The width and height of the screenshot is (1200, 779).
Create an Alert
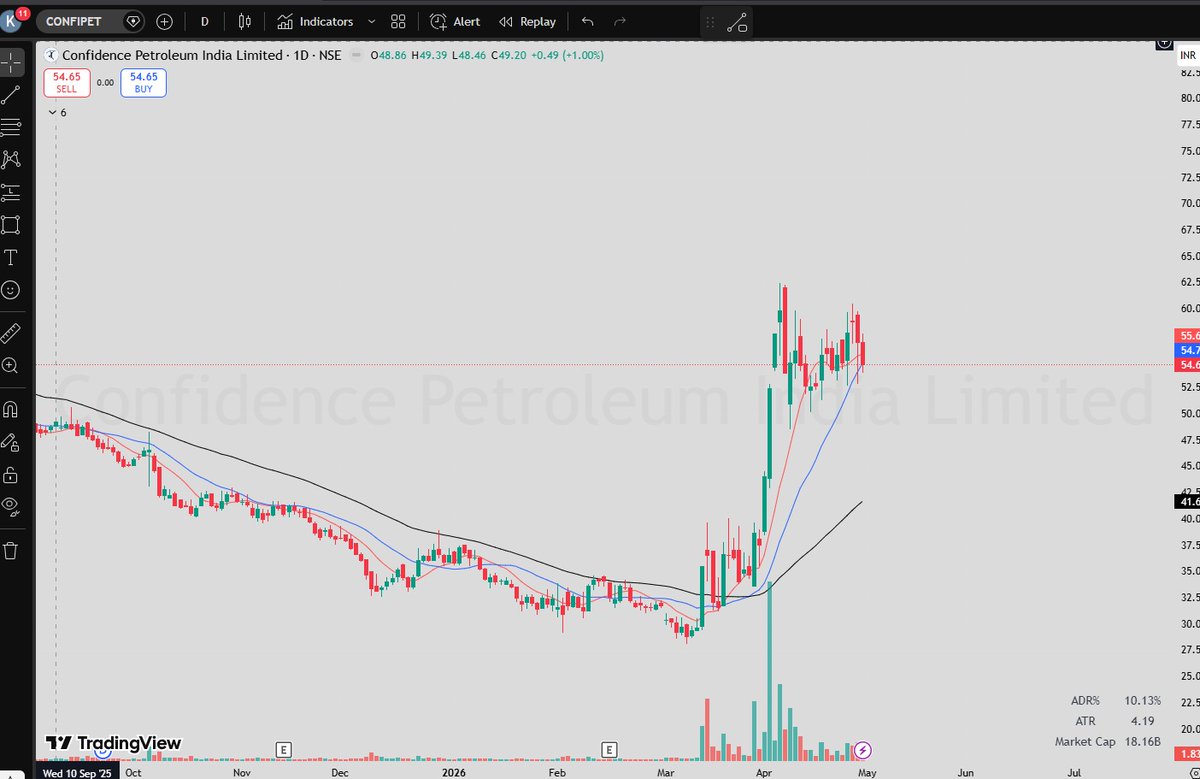tap(455, 21)
